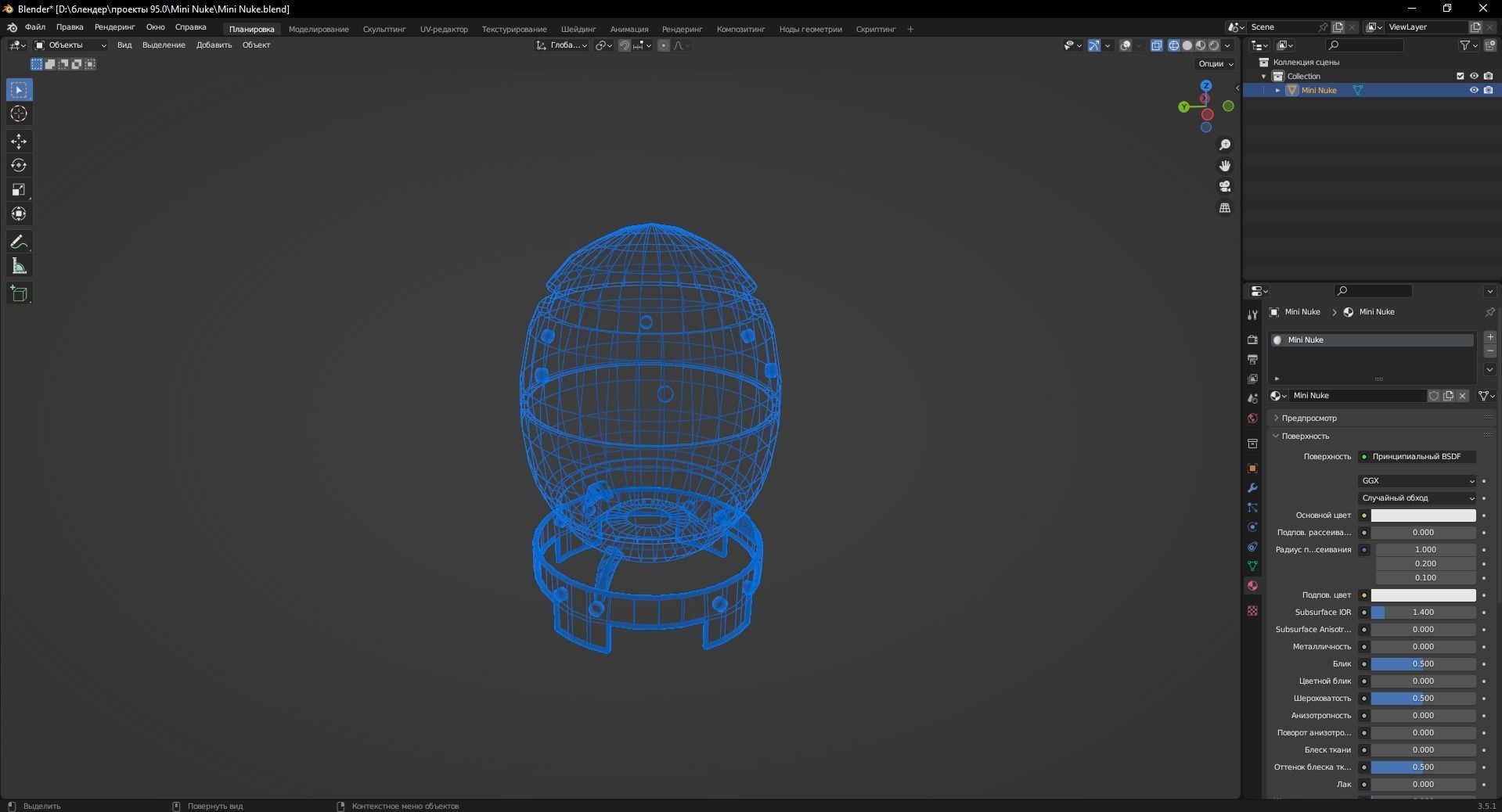Open the Object properties tab
Viewport: 1502px width, 812px height.
pos(1252,469)
